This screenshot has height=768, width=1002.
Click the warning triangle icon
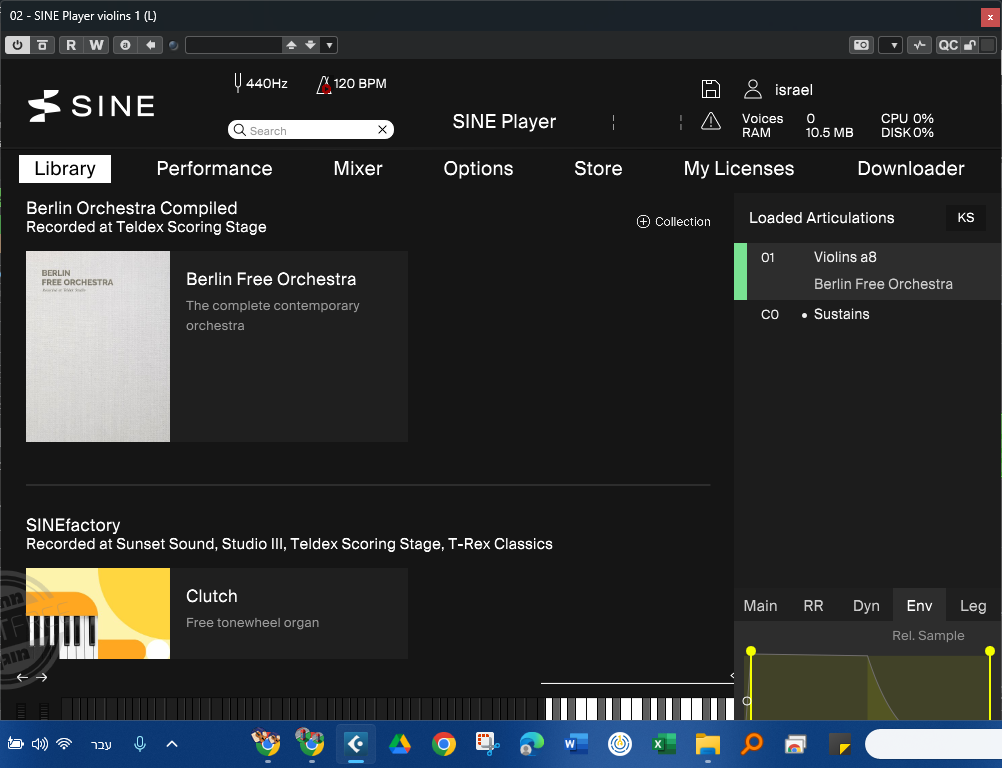(711, 121)
